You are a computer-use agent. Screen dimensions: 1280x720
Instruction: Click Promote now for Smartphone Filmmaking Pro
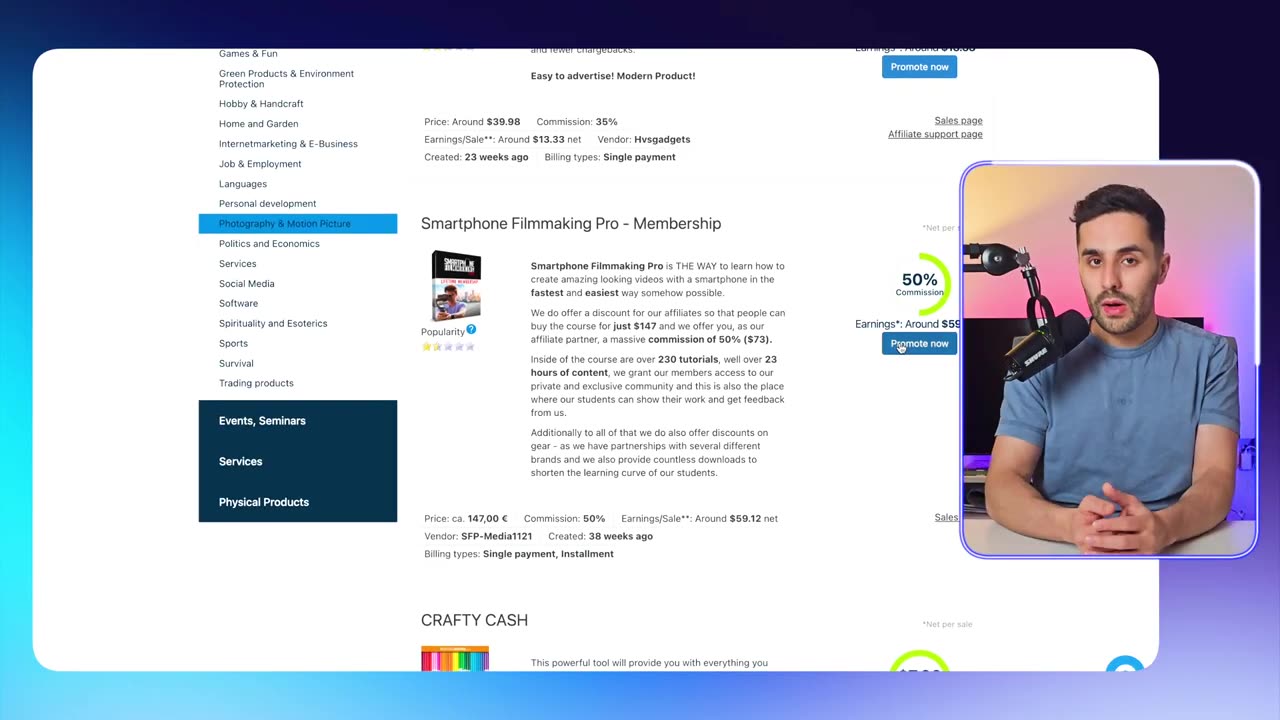click(x=919, y=343)
